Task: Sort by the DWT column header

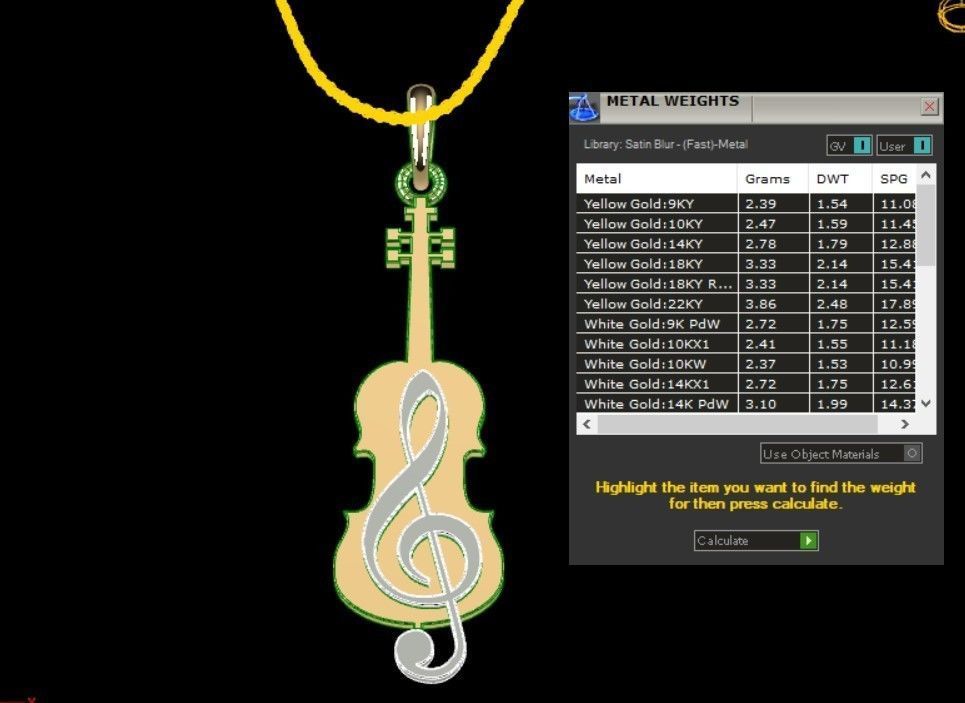Action: [841, 179]
